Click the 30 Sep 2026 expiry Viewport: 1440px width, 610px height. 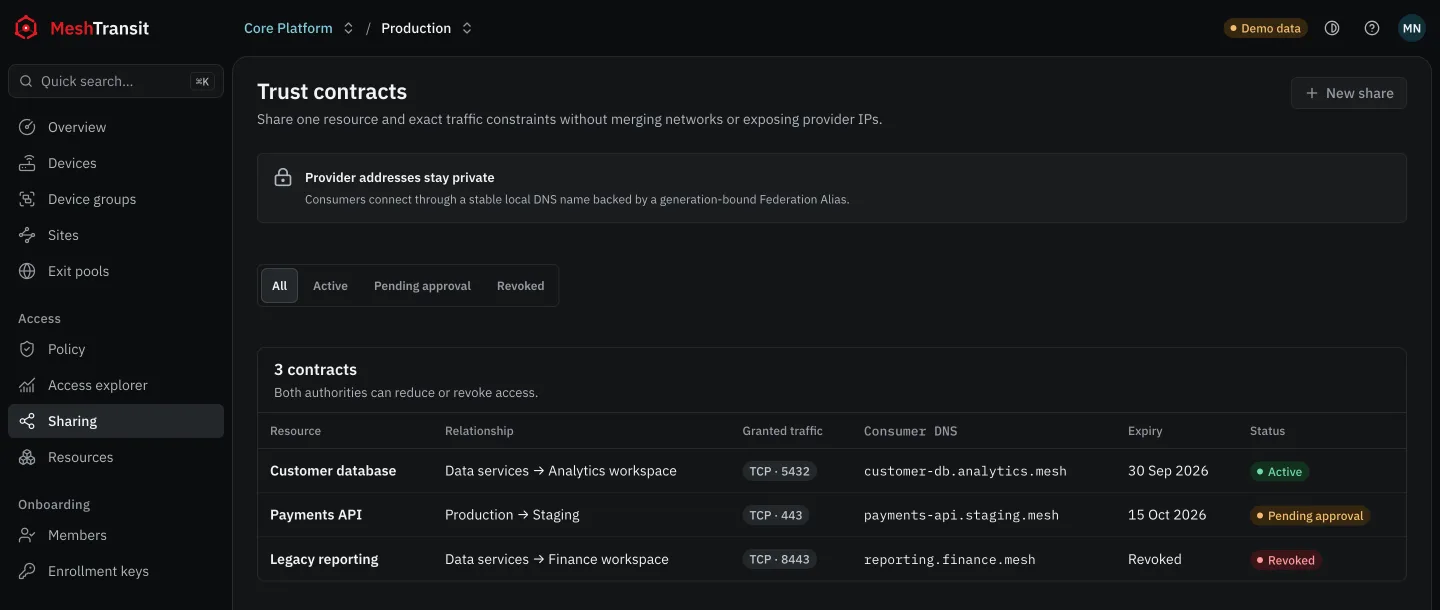[x=1168, y=471]
